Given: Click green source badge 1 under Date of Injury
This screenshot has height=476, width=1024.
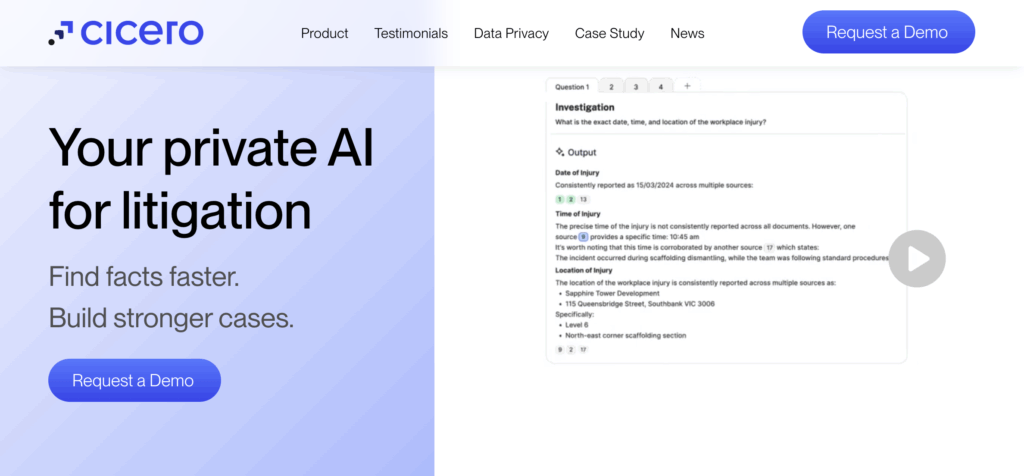Looking at the screenshot, I should pyautogui.click(x=560, y=200).
